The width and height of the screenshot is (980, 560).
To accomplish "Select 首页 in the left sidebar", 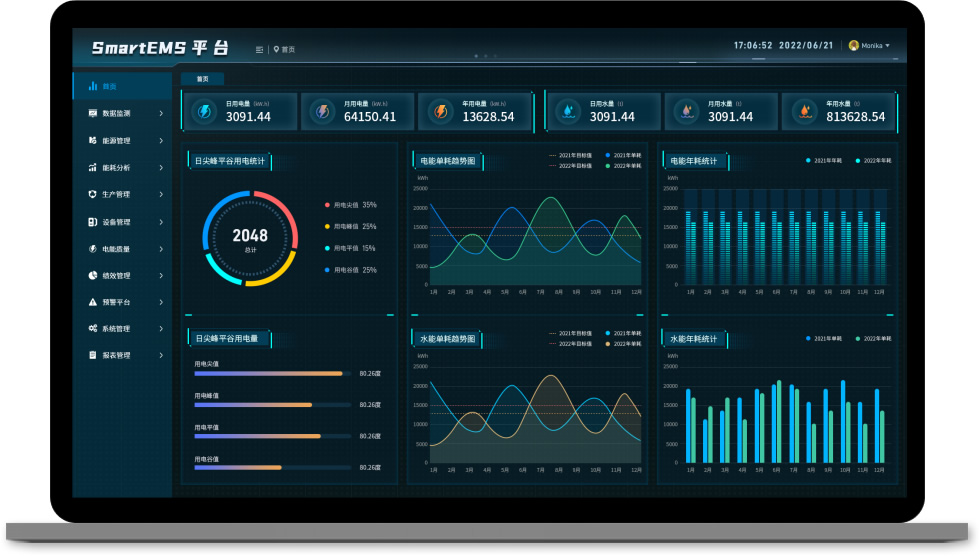I will (x=110, y=87).
